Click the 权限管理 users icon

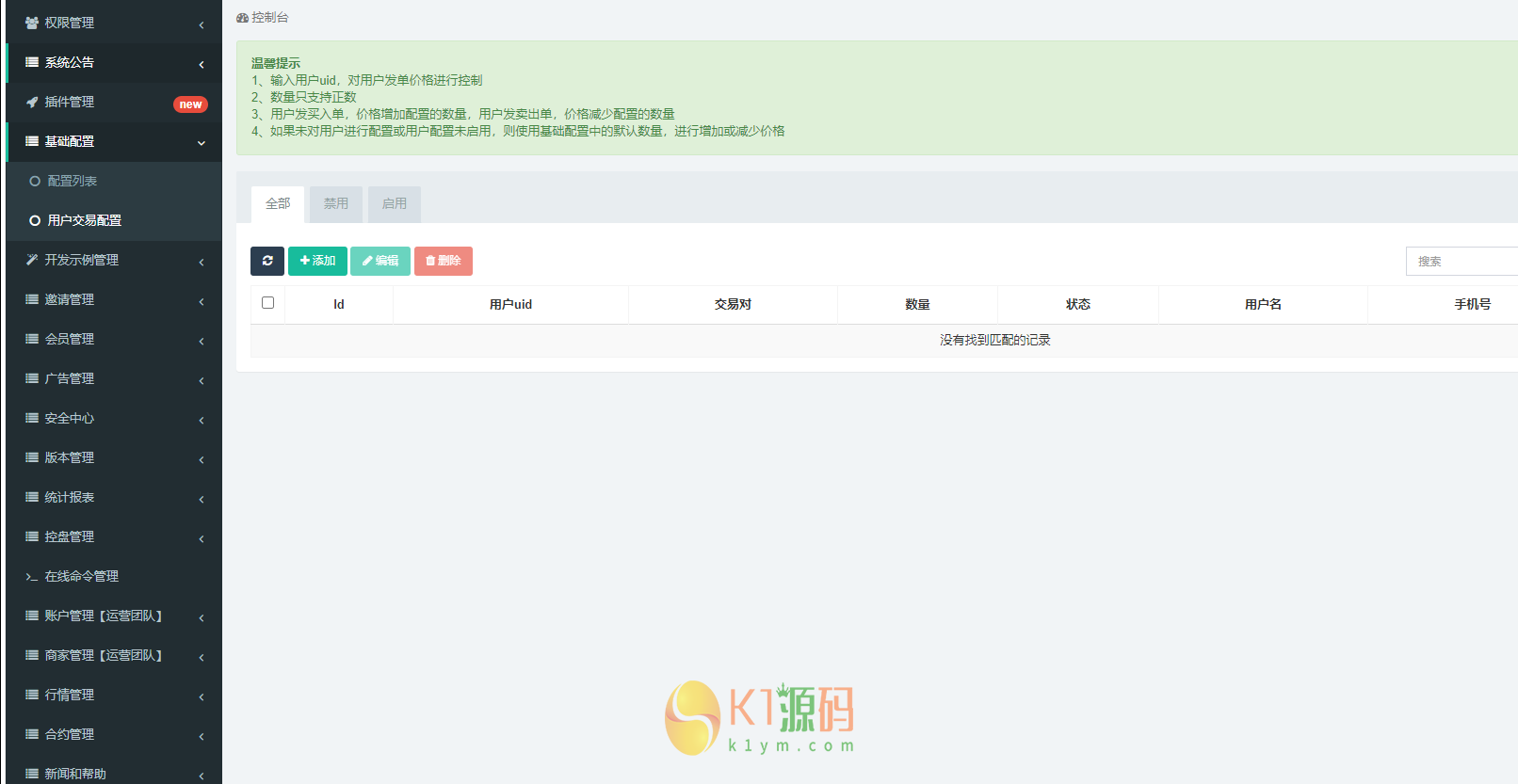point(32,23)
